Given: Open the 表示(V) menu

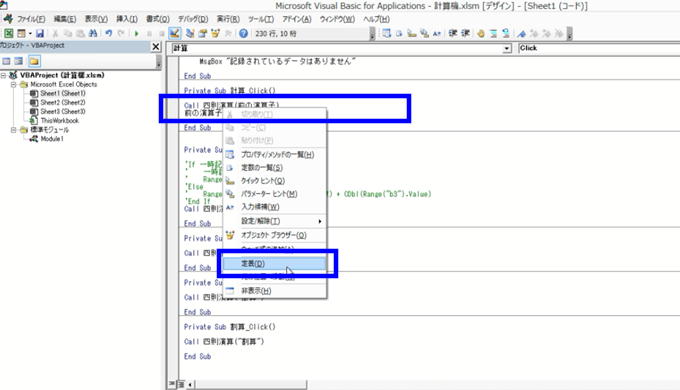Looking at the screenshot, I should tap(96, 19).
